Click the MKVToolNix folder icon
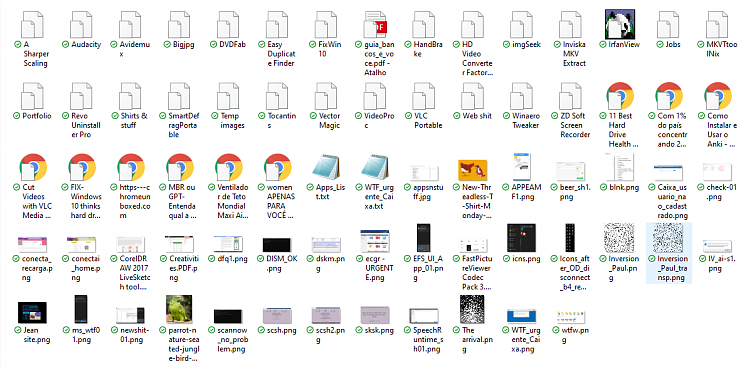750x369 pixels. (x=717, y=24)
